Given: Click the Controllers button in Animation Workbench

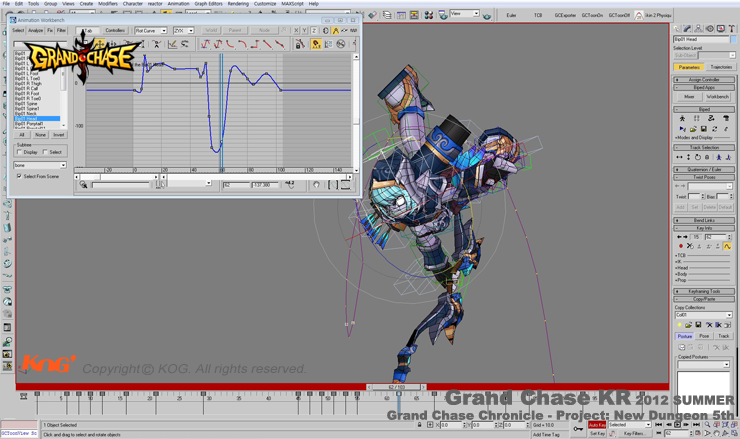Looking at the screenshot, I should tap(115, 31).
